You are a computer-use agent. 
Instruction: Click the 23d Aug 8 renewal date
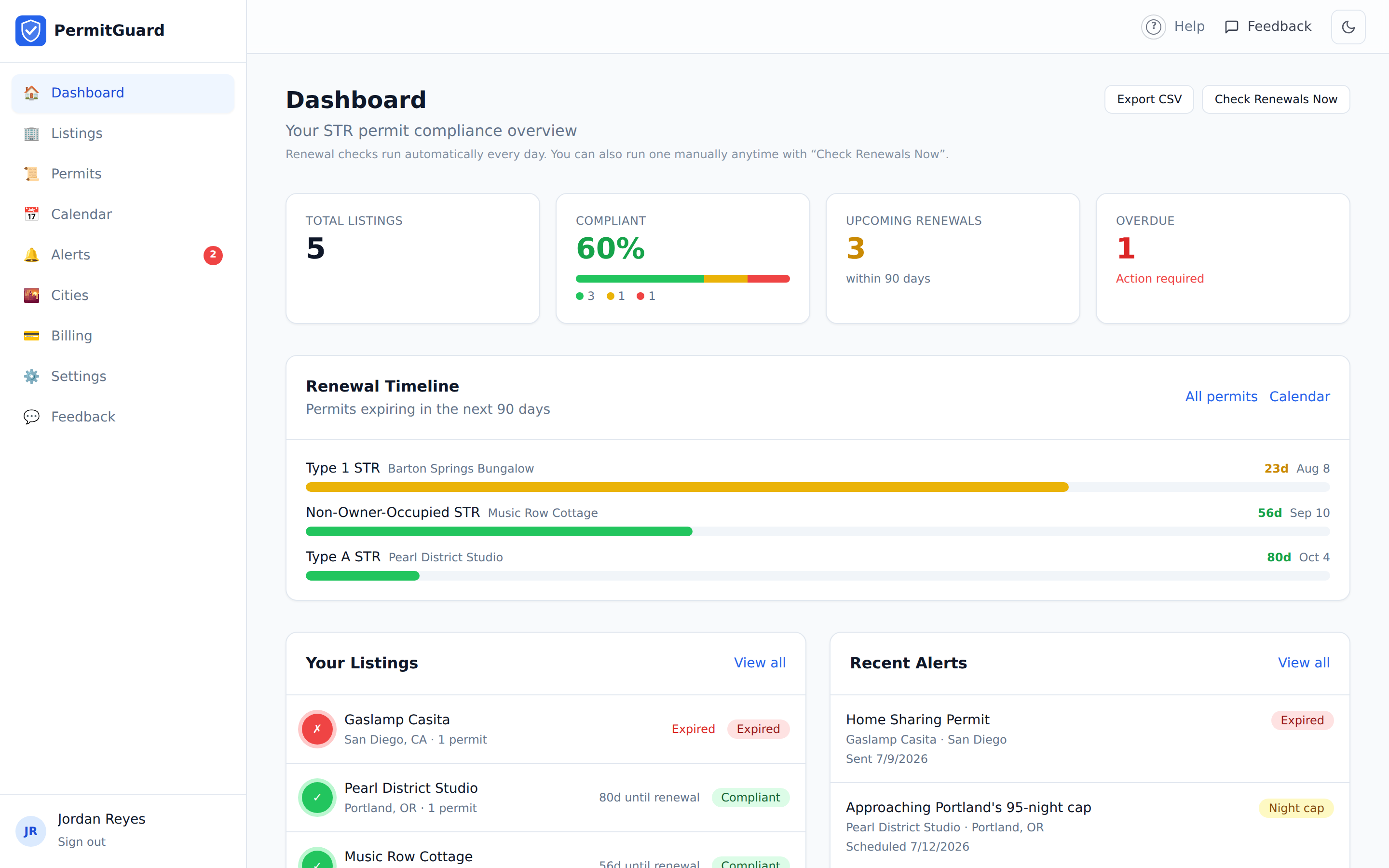[x=1296, y=469]
